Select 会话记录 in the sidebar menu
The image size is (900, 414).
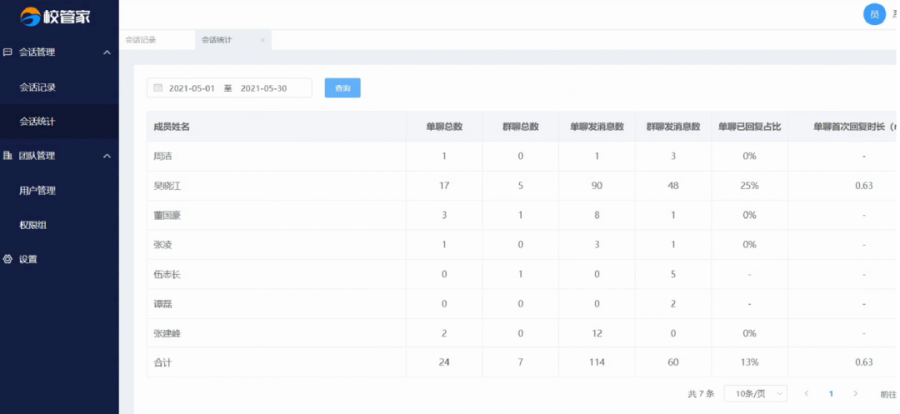[37, 87]
